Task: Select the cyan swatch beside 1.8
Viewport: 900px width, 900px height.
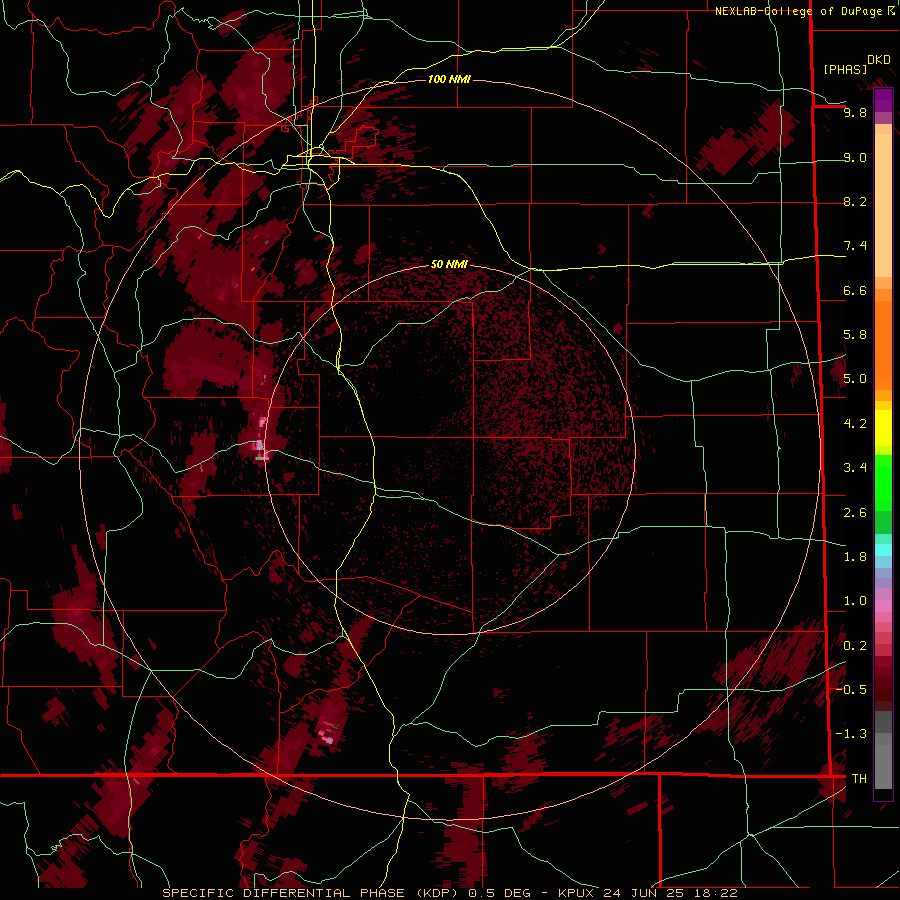Action: click(x=883, y=550)
